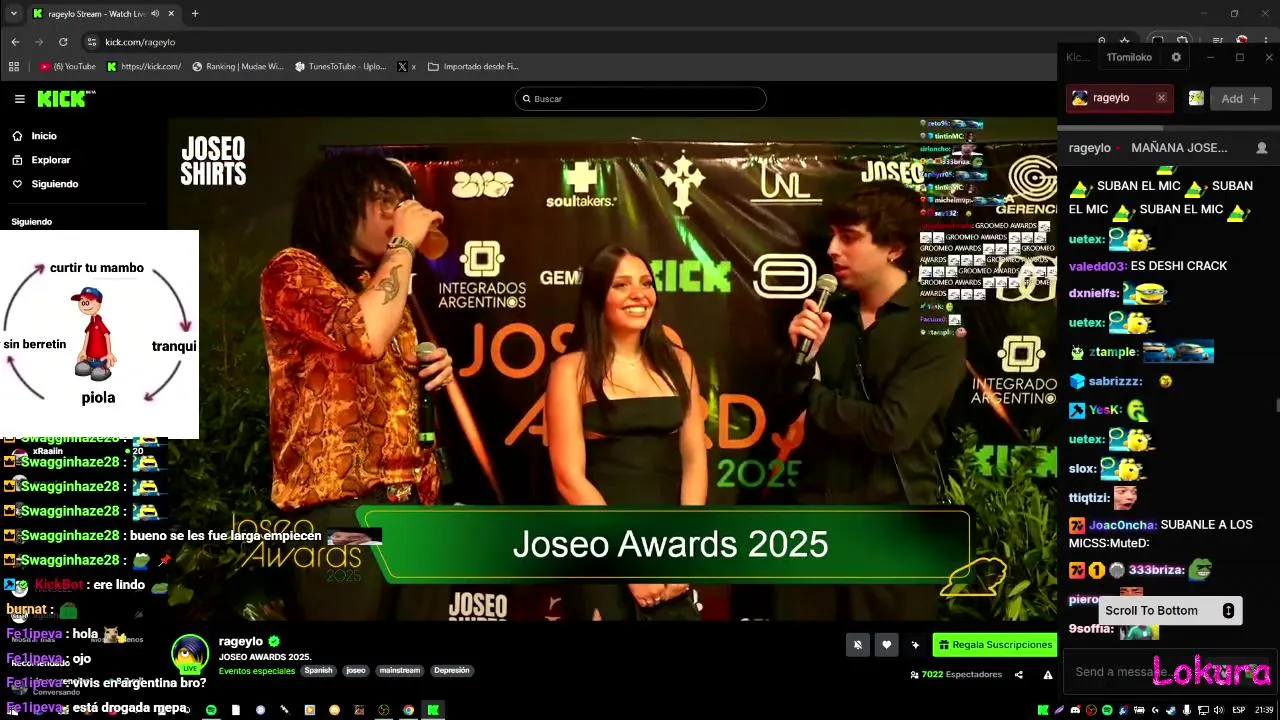The width and height of the screenshot is (1280, 720).
Task: Open rageylo streamer avatar
Action: coord(189,655)
